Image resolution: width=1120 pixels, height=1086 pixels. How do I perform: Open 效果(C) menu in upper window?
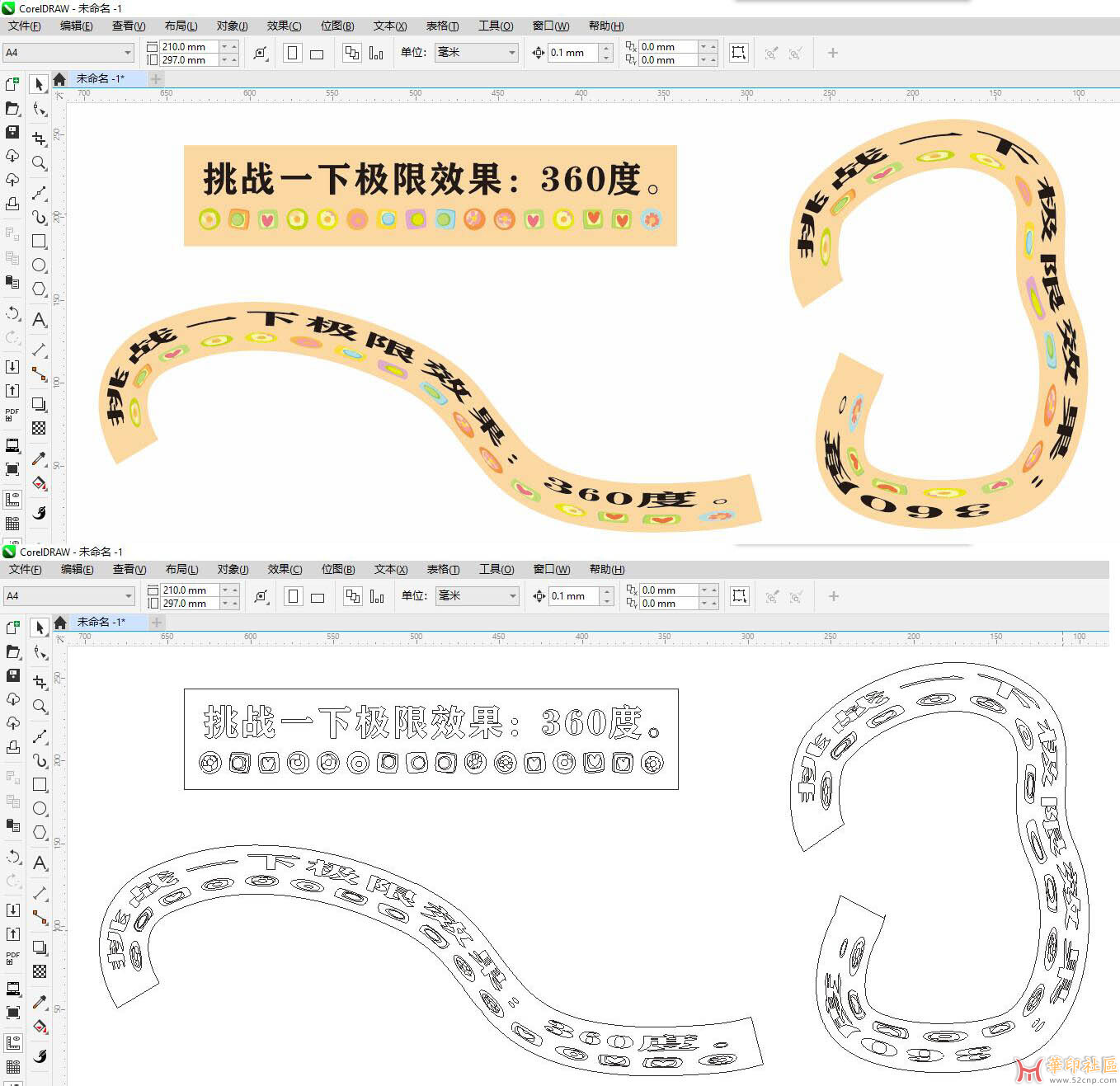pos(284,26)
